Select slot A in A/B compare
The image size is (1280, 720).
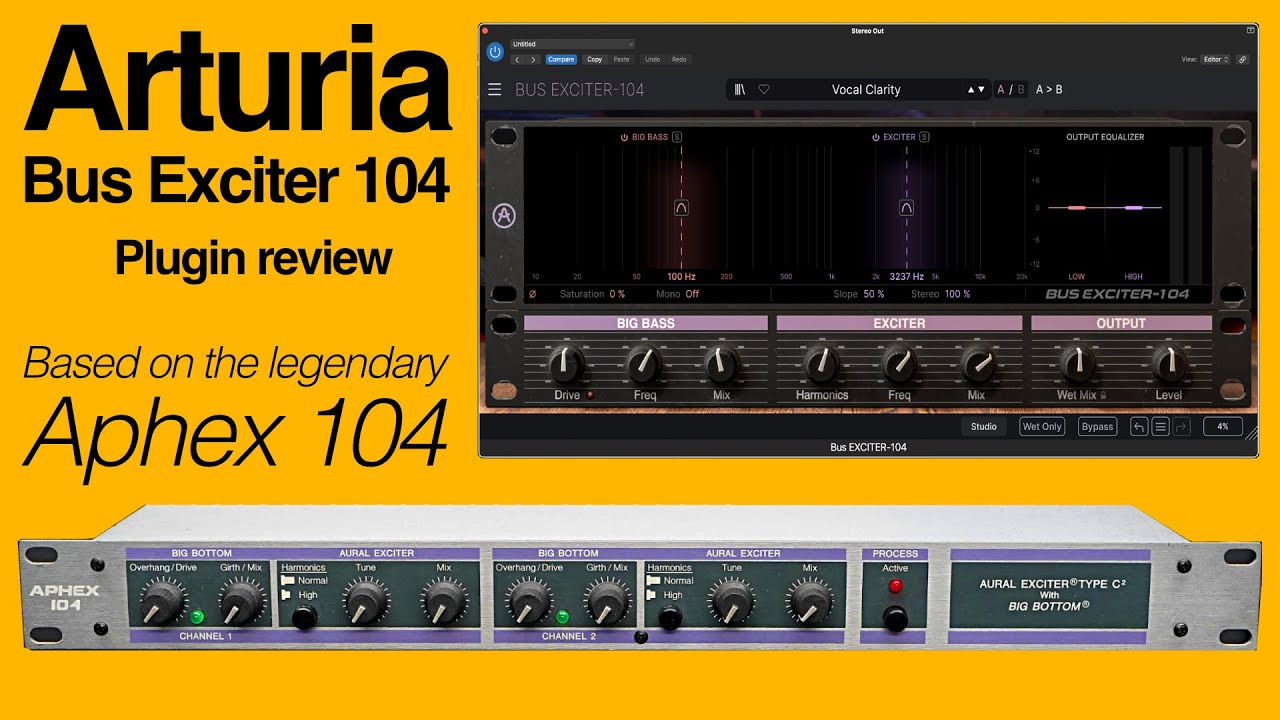click(x=1001, y=89)
